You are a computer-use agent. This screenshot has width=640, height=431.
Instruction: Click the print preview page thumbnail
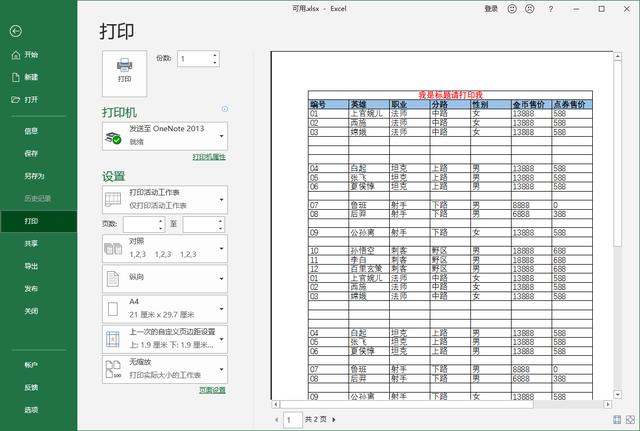pos(442,226)
